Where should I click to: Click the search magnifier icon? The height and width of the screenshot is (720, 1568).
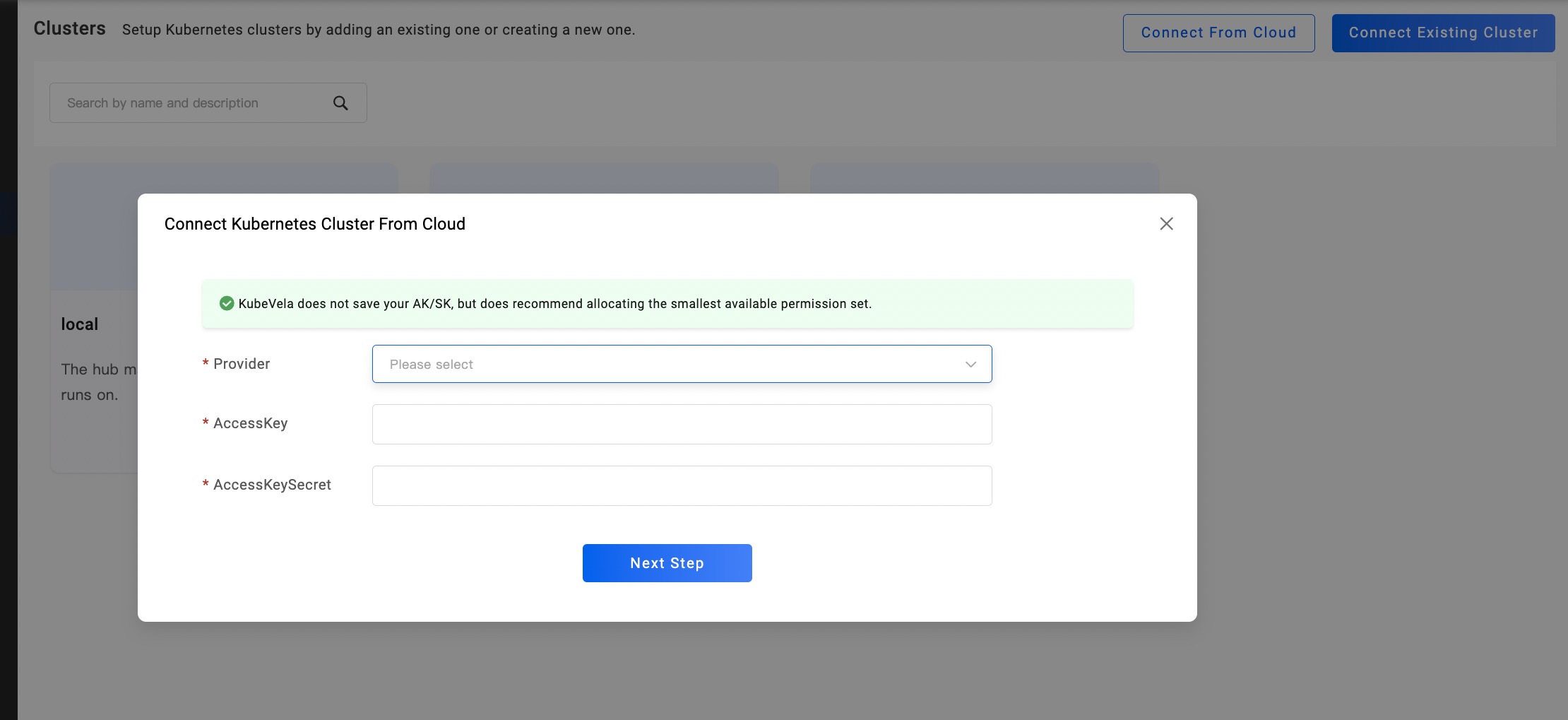[x=340, y=103]
